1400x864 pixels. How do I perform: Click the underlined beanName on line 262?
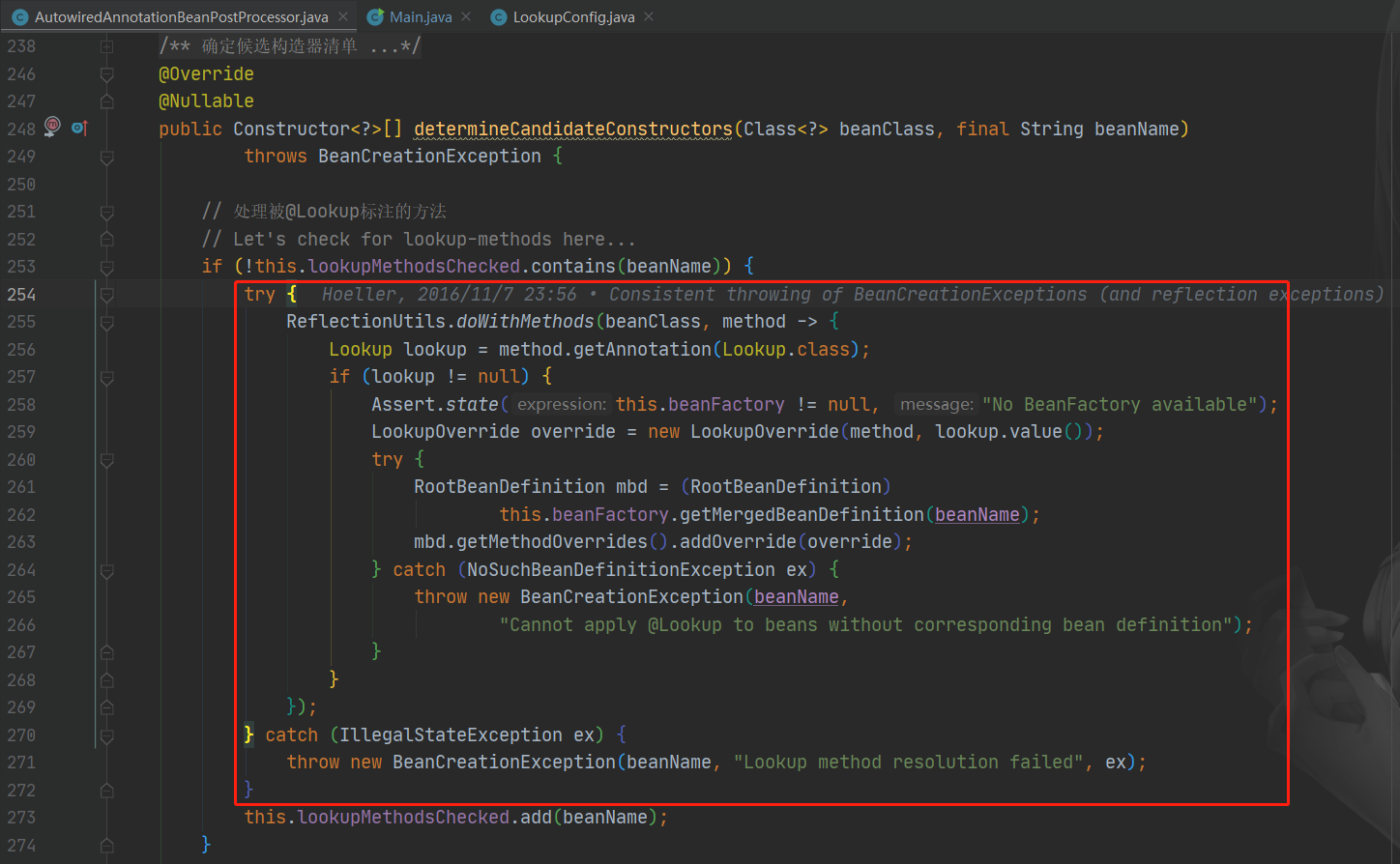tap(977, 515)
